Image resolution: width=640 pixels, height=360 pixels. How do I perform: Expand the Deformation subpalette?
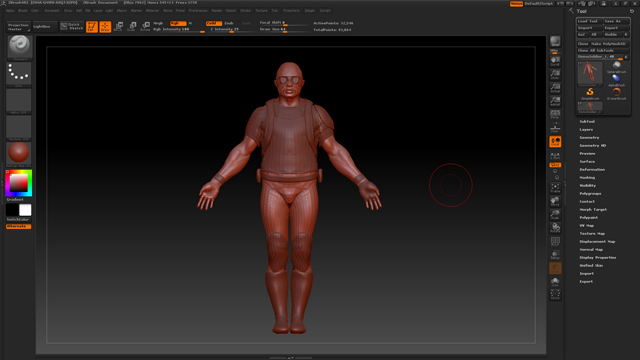coord(592,169)
